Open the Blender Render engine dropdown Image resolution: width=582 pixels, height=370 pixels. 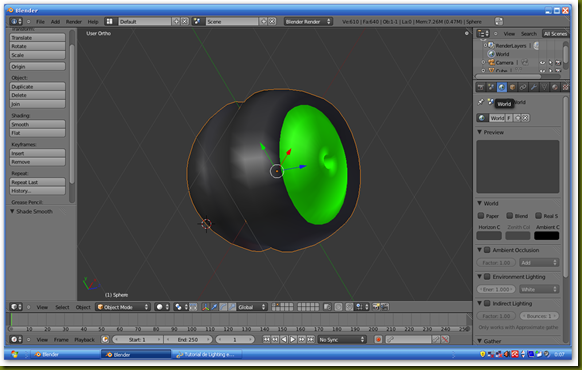click(x=308, y=22)
